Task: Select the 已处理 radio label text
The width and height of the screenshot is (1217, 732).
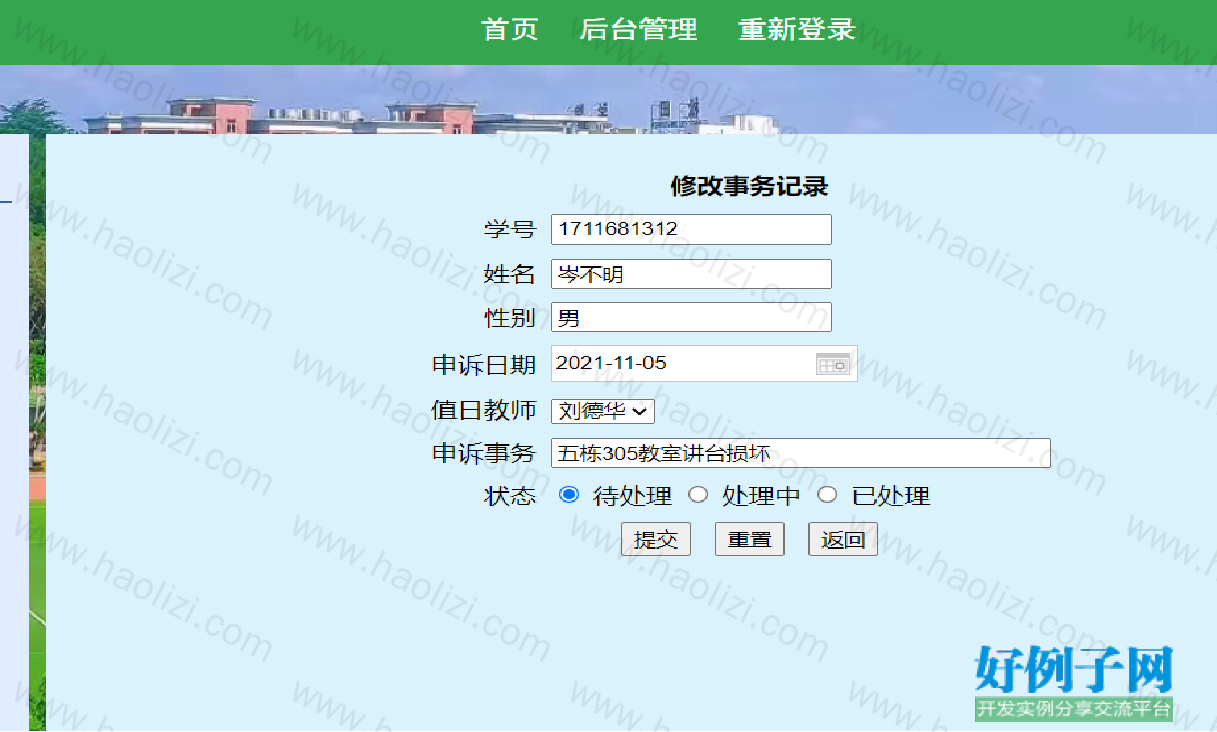Action: coord(891,496)
